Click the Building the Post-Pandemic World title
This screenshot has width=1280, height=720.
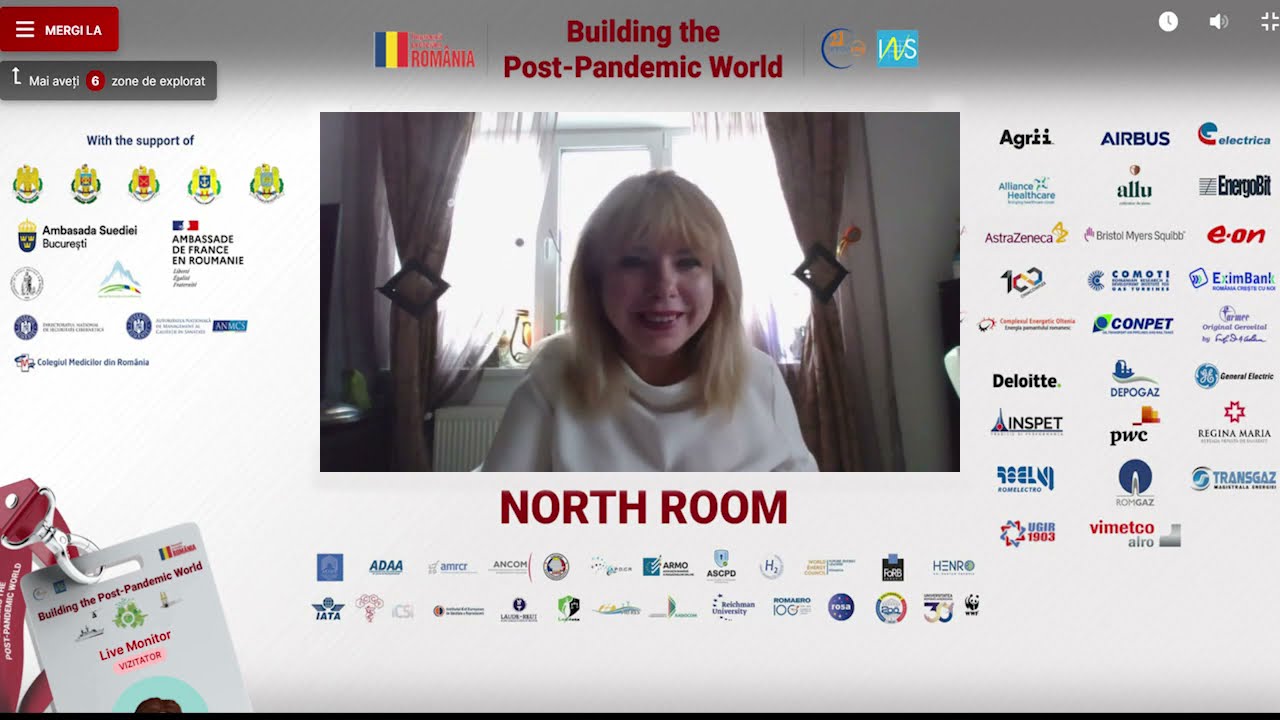tap(643, 49)
